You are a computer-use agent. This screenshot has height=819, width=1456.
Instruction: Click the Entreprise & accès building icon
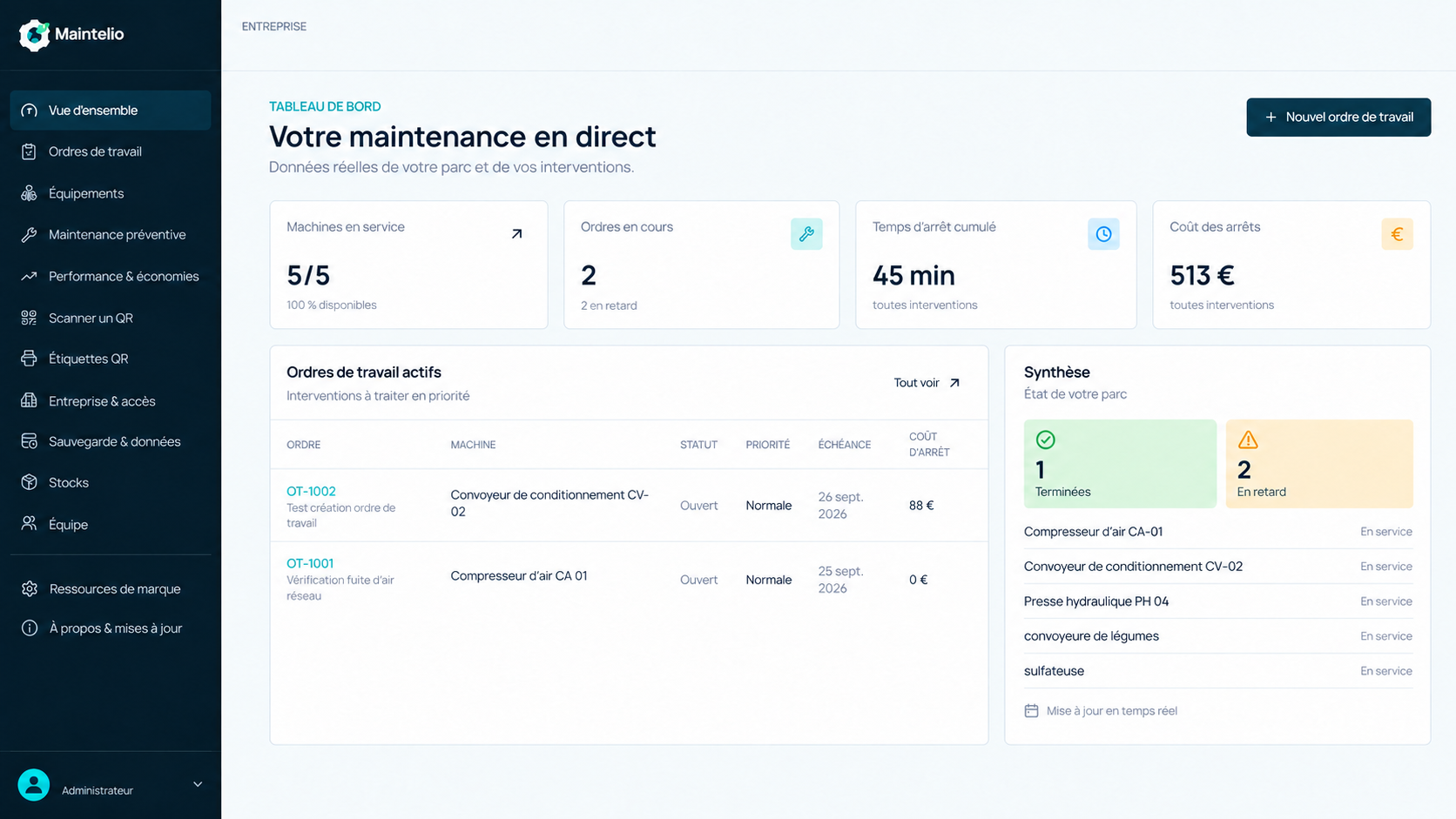pyautogui.click(x=30, y=400)
